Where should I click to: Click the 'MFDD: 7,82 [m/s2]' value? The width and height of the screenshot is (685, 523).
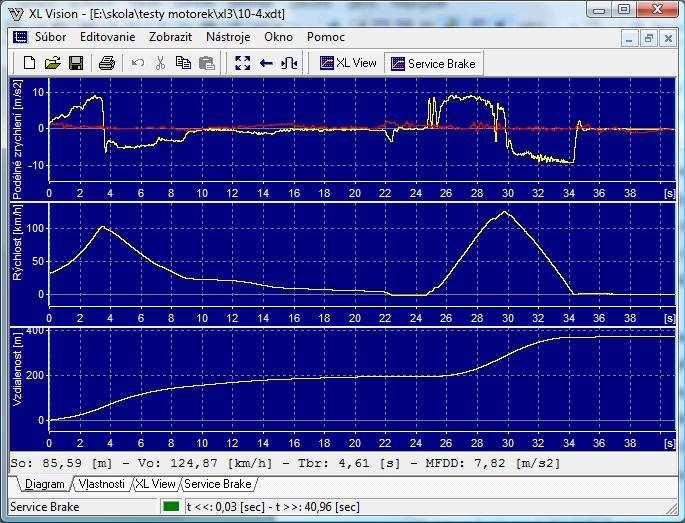point(493,463)
